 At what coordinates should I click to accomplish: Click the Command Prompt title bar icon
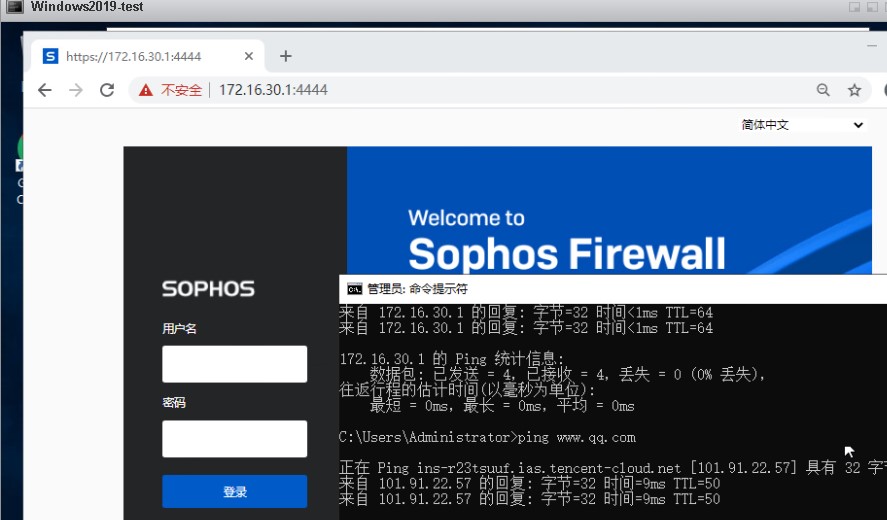[355, 289]
